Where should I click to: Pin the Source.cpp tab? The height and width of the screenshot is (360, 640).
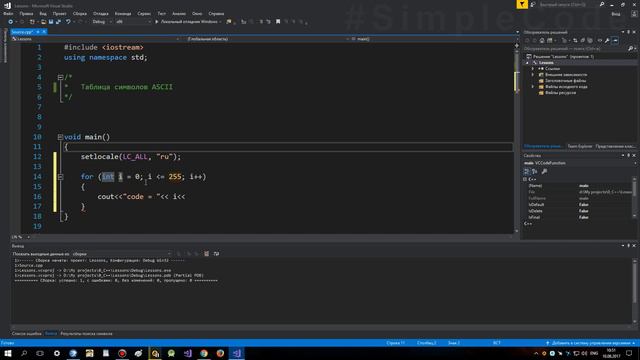38,32
